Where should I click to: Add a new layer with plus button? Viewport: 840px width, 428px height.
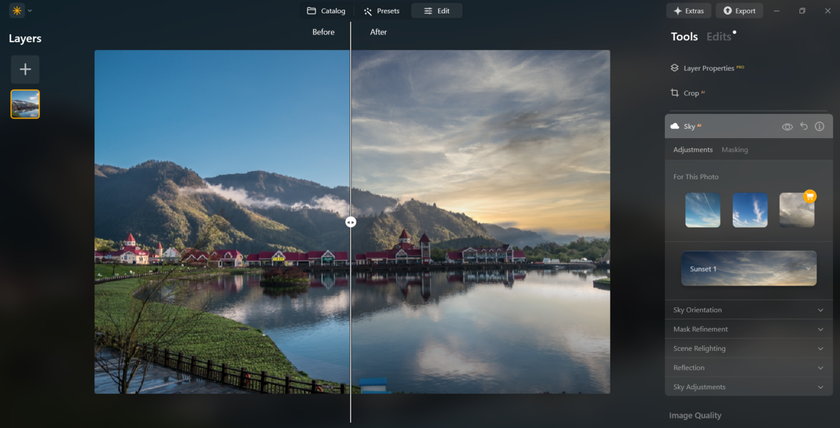point(25,69)
